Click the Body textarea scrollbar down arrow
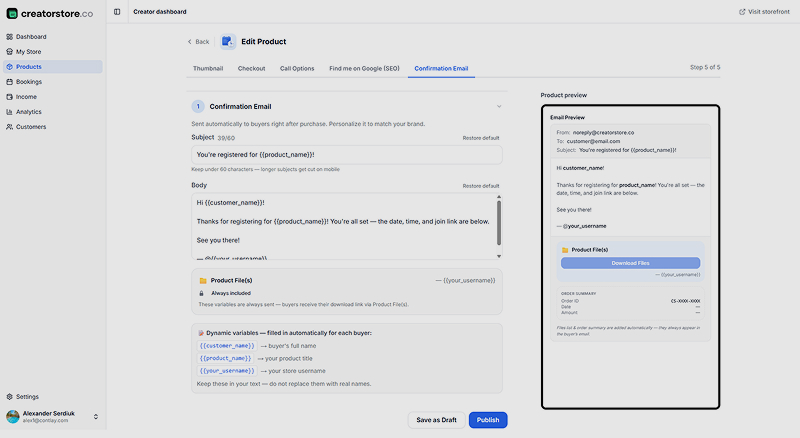 click(499, 256)
